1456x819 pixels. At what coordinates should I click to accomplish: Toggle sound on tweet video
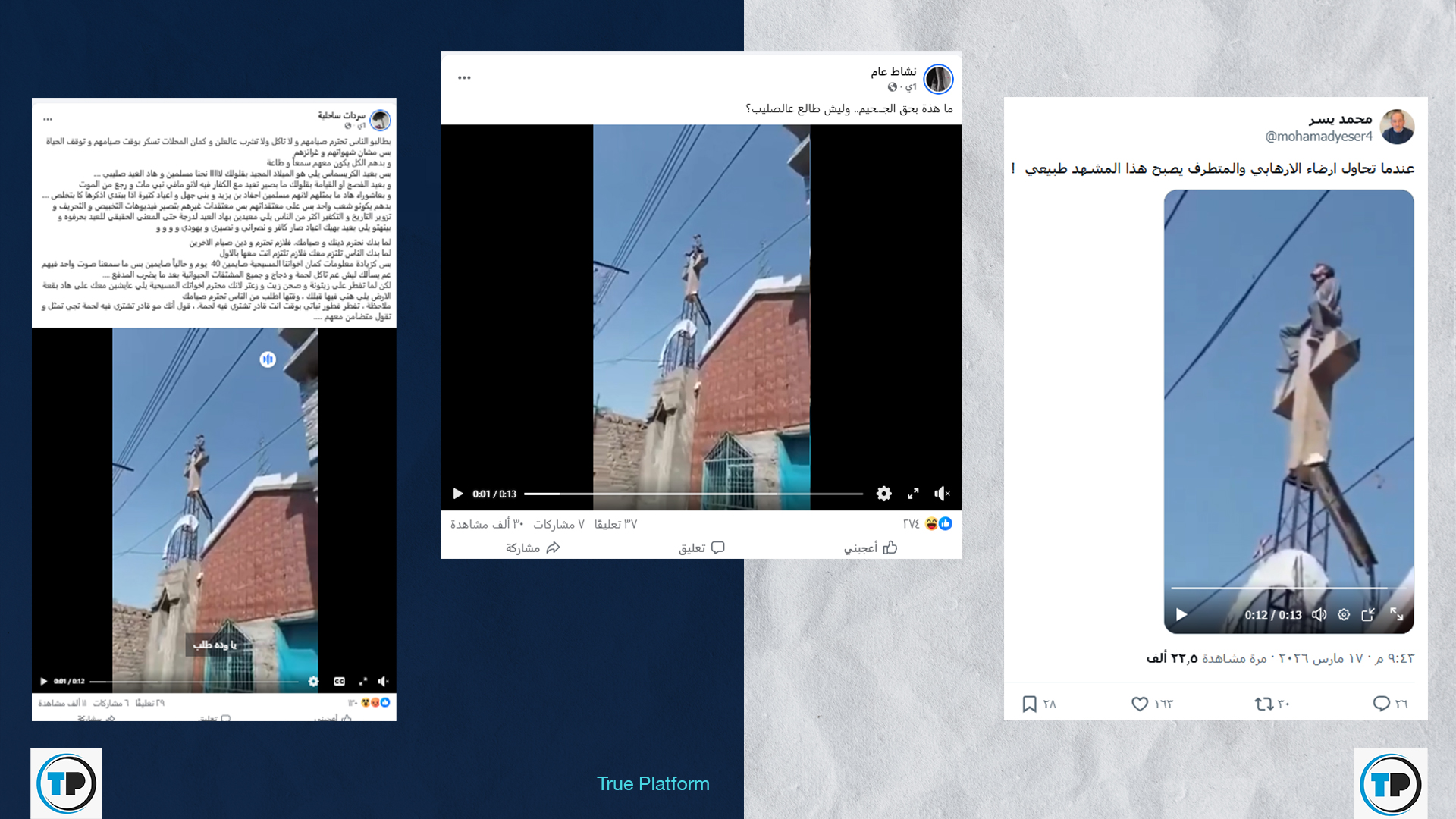coord(1319,614)
